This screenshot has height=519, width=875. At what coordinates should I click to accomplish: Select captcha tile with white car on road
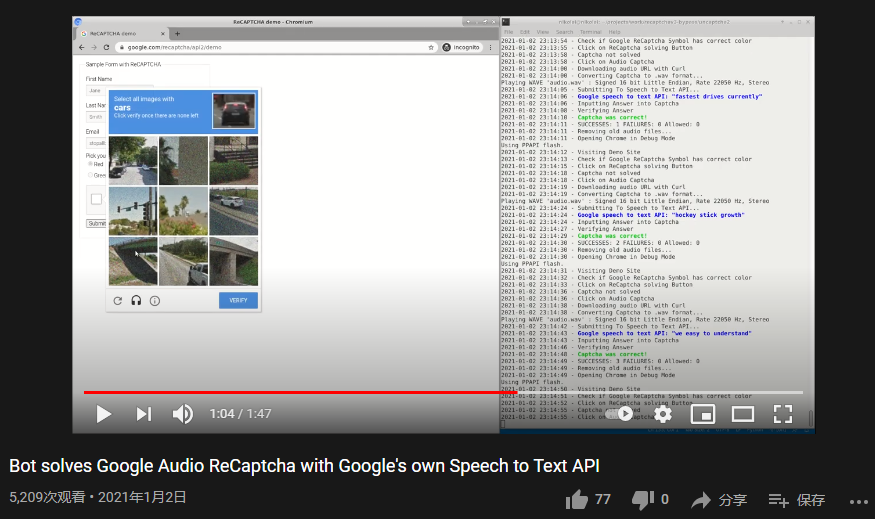point(233,211)
